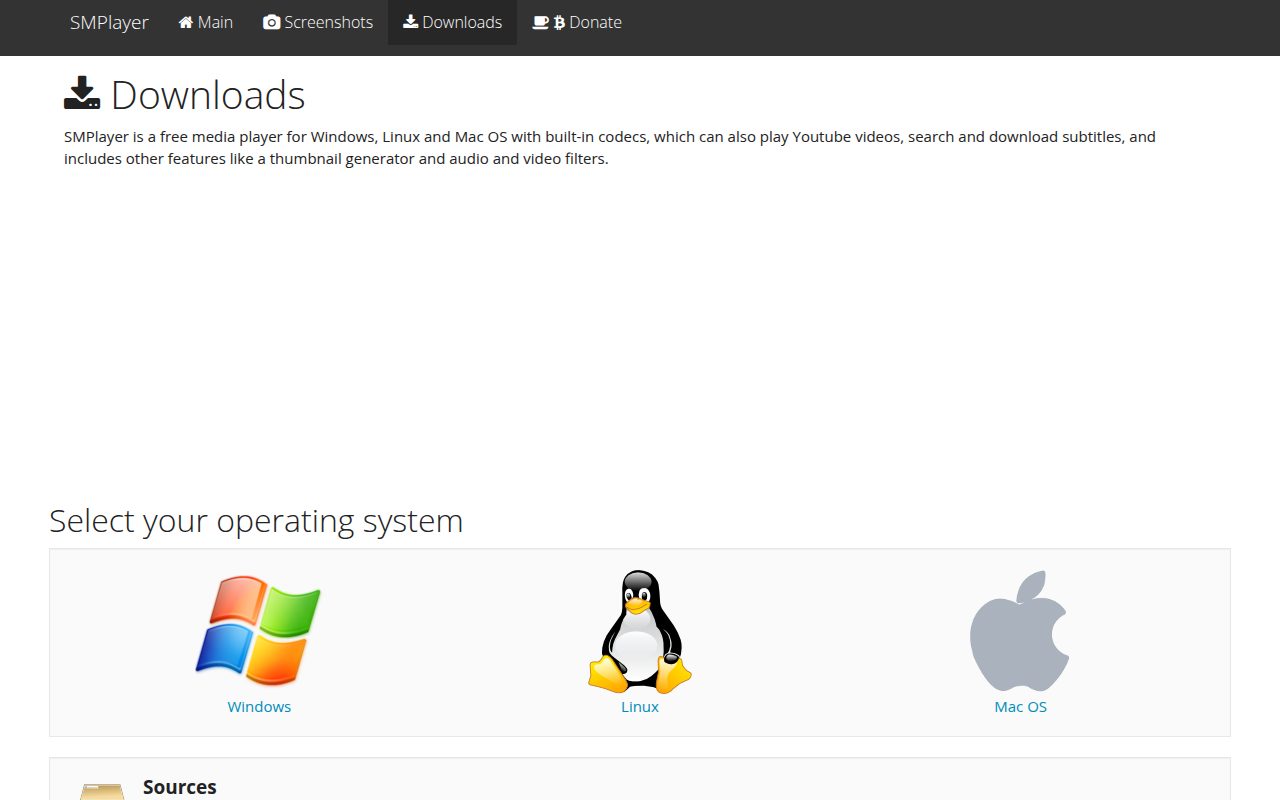
Task: Go to the Main nav tab
Action: click(206, 22)
